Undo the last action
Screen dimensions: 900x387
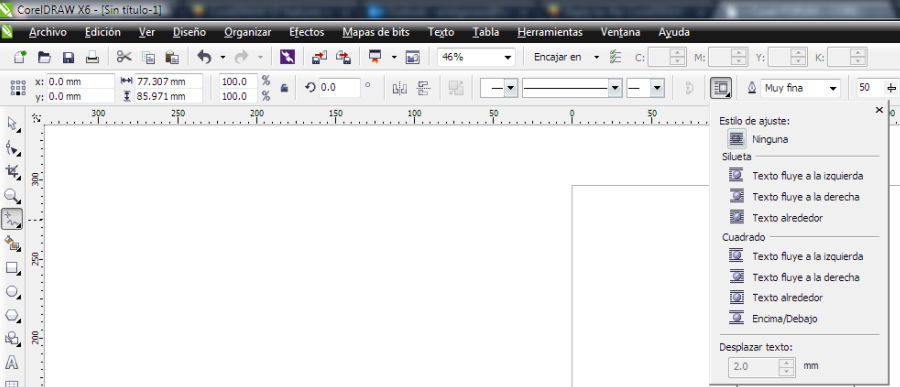point(204,57)
